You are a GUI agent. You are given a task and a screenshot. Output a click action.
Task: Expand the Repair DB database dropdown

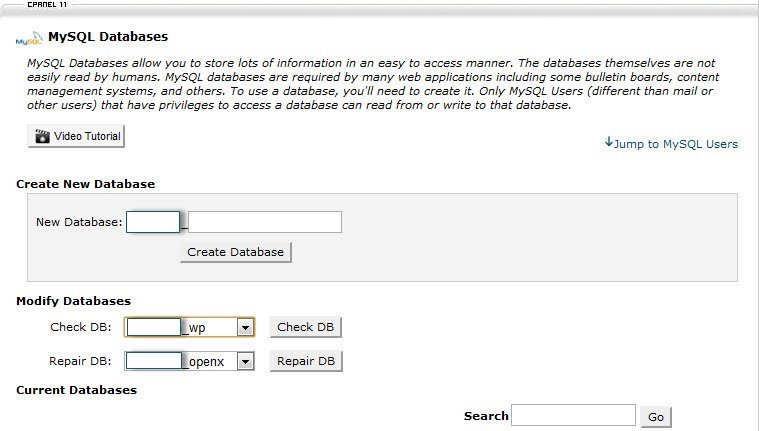tap(245, 361)
